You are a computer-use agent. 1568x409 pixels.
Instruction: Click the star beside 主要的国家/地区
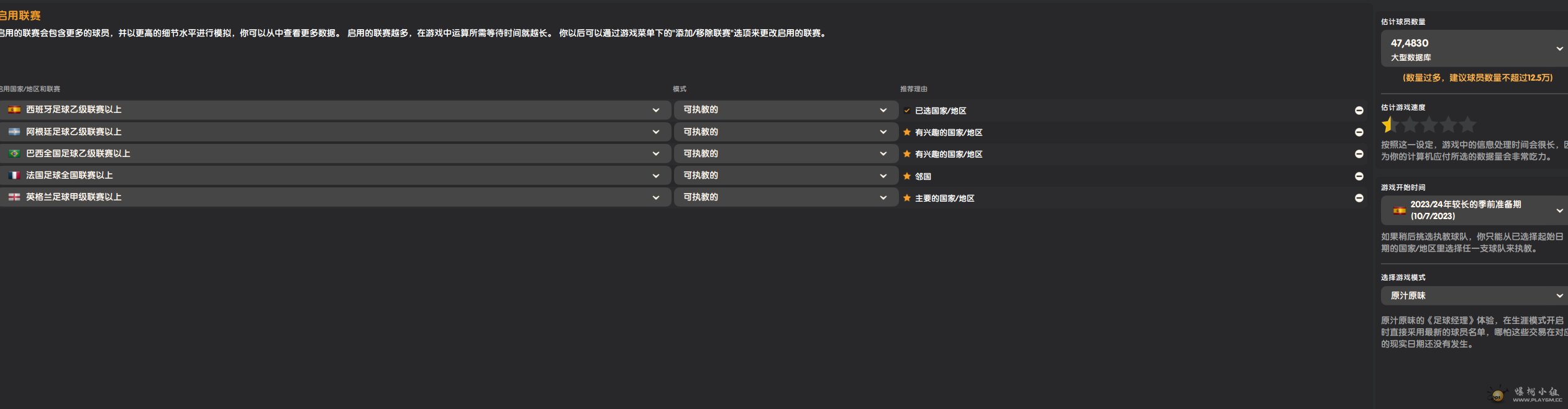907,198
